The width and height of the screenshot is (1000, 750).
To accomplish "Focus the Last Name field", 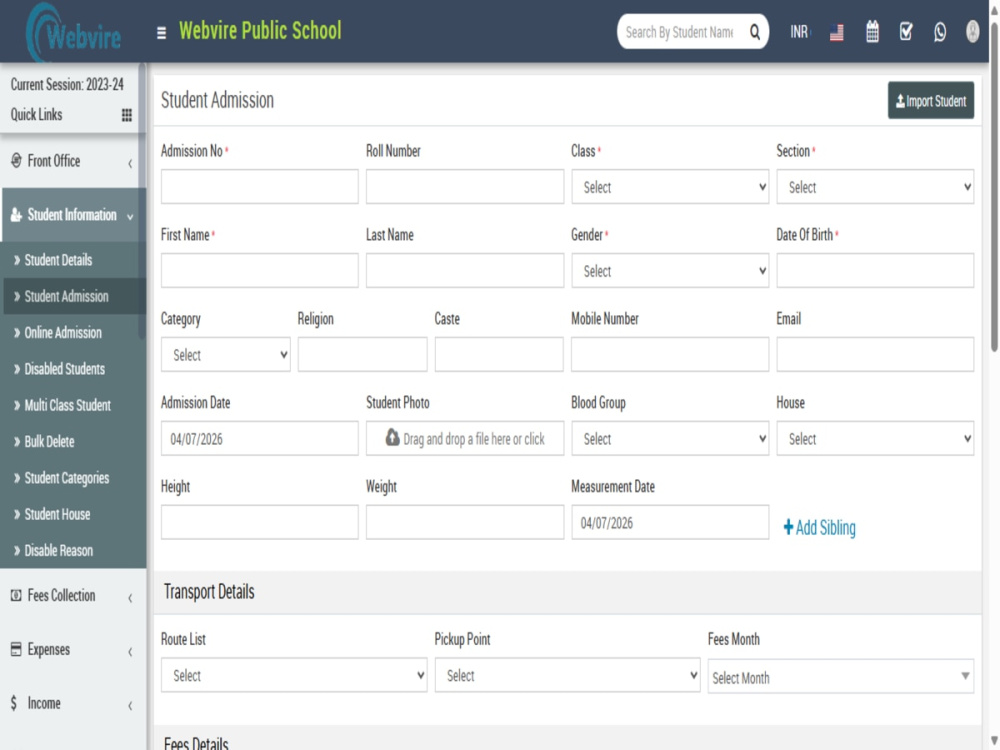I will point(464,271).
